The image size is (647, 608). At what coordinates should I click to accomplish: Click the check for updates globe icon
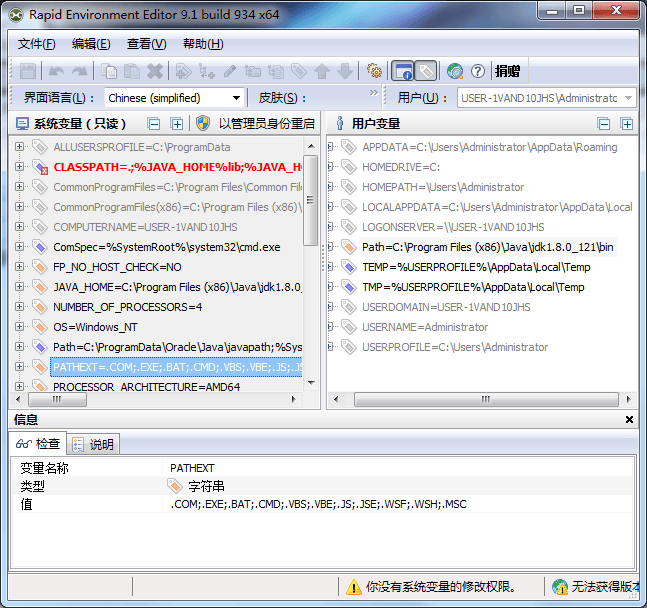click(455, 71)
